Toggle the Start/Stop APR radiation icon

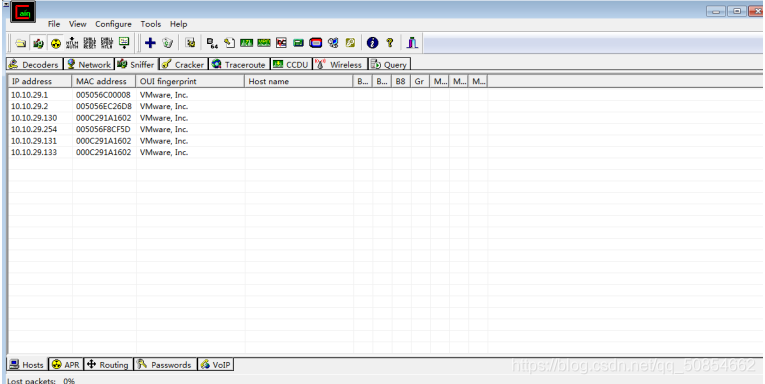pyautogui.click(x=56, y=43)
